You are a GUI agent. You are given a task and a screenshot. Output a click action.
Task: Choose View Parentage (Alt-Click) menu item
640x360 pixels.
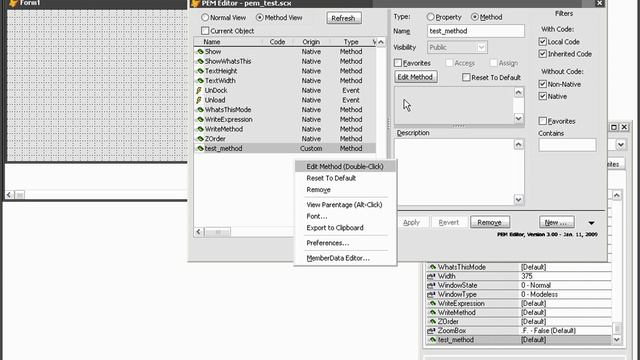coord(344,205)
